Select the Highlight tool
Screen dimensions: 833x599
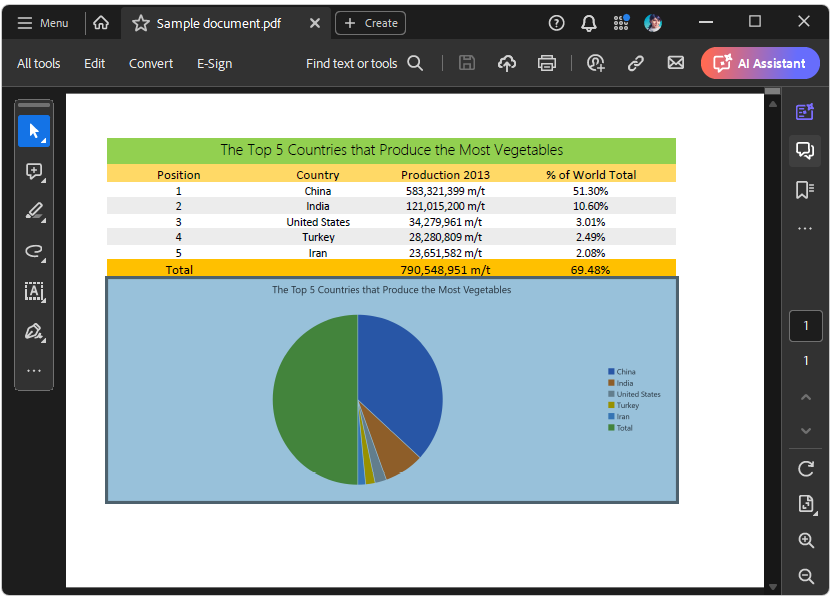[34, 211]
